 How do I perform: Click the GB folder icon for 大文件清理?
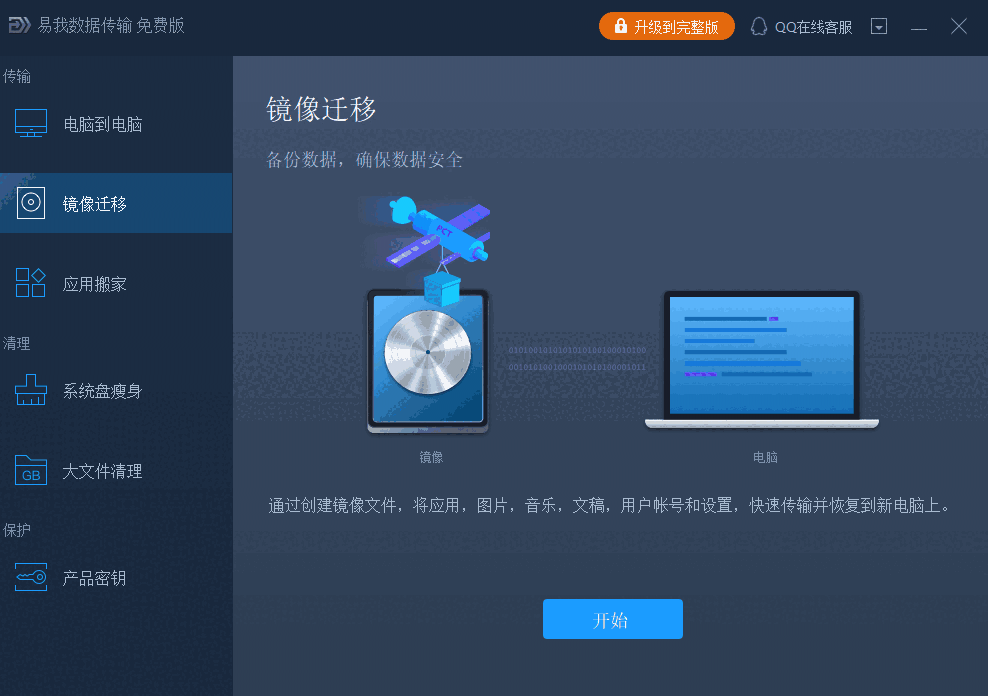[x=30, y=470]
